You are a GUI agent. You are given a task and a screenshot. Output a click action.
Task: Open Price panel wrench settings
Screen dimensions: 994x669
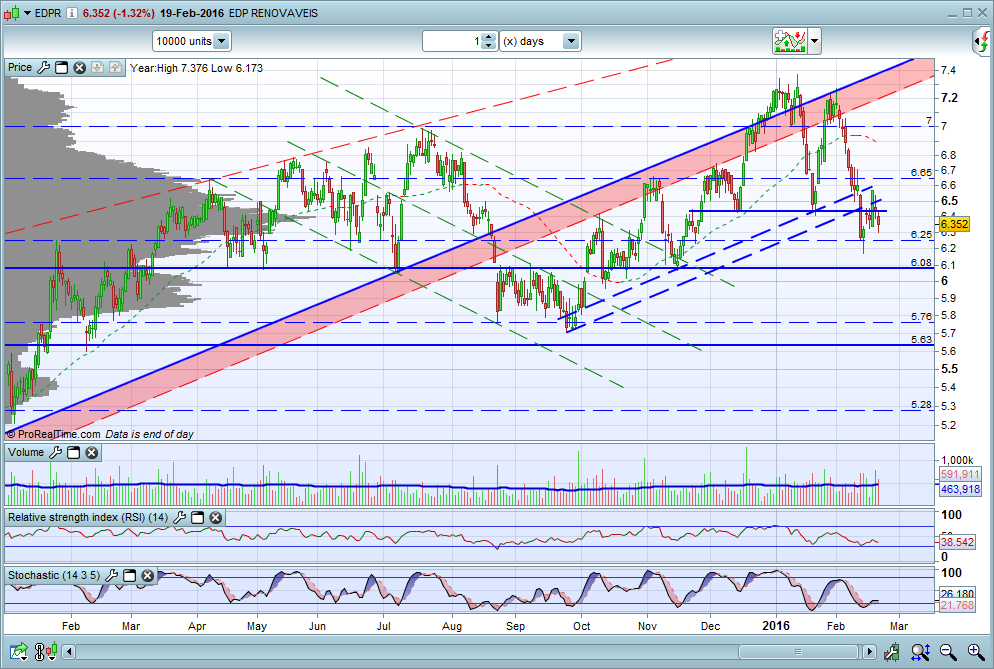click(43, 67)
